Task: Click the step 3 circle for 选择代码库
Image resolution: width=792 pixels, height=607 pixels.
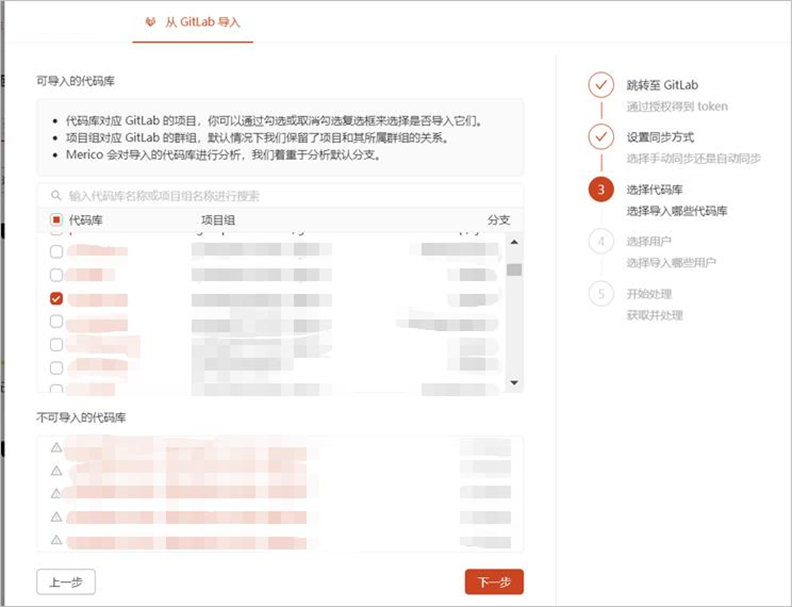Action: pos(601,189)
